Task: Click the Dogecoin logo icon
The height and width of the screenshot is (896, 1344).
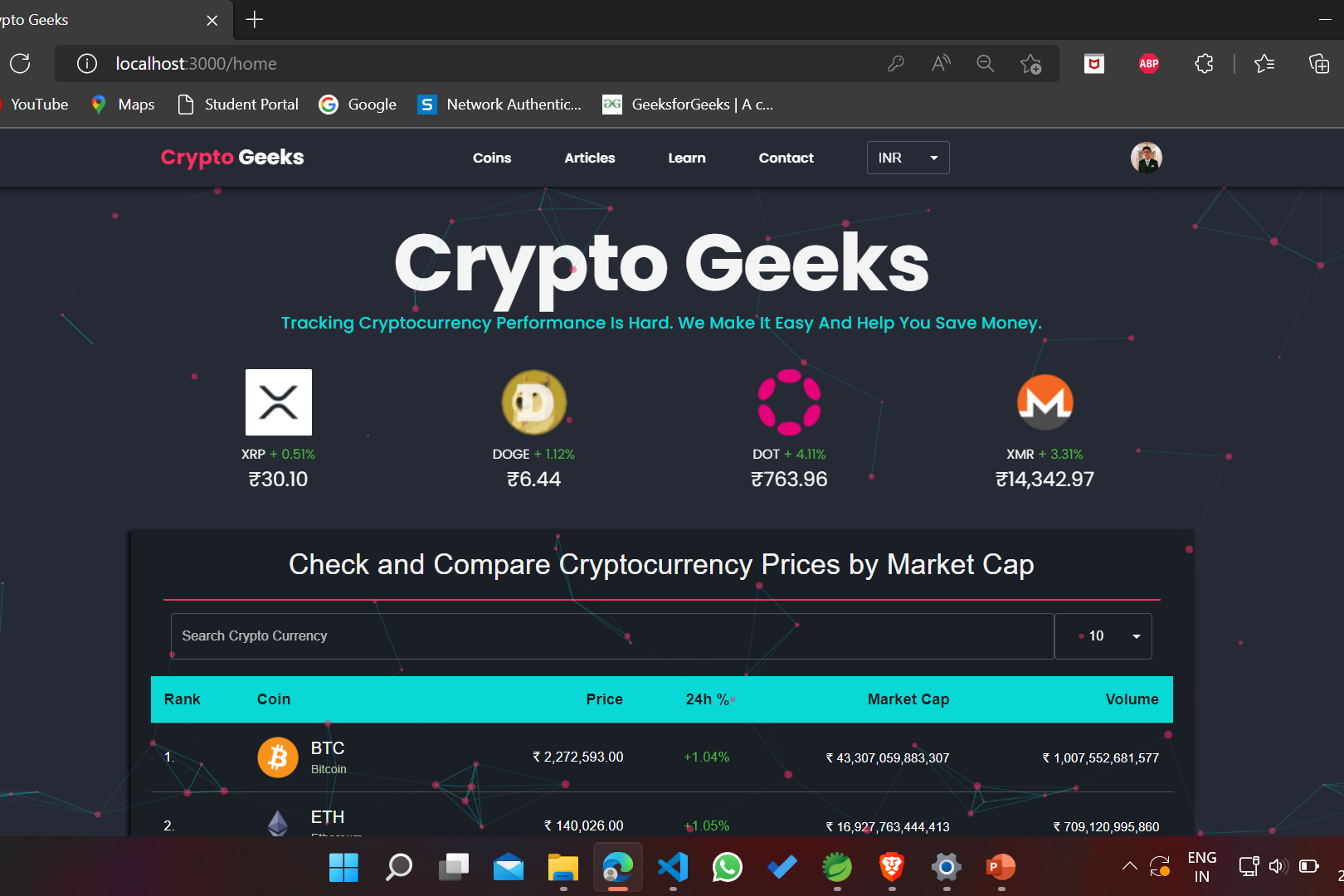Action: coord(534,402)
